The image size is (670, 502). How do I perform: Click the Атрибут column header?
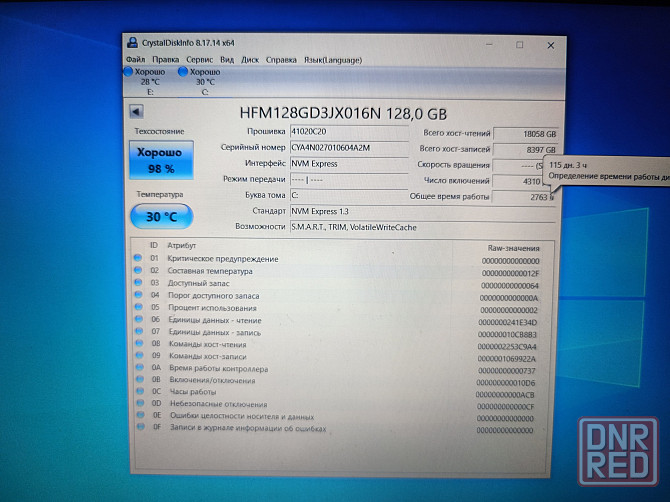point(182,245)
